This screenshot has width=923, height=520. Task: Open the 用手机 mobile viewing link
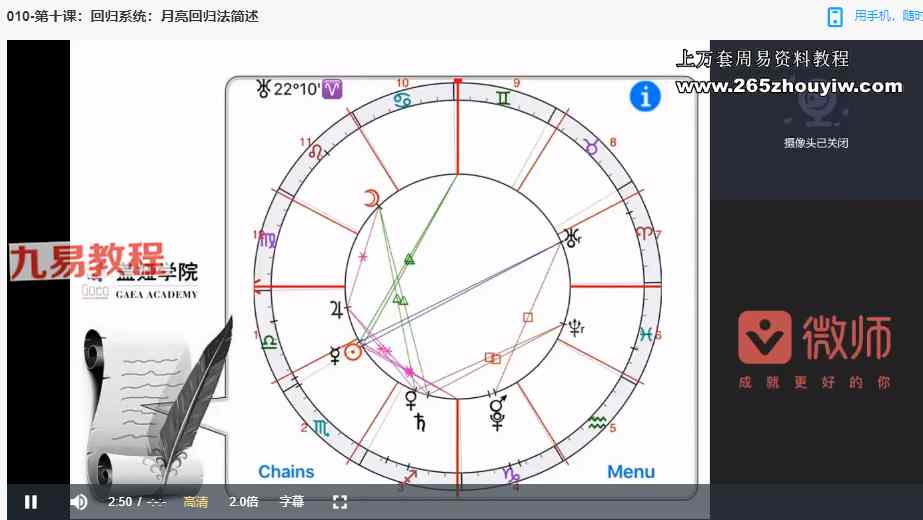click(887, 16)
